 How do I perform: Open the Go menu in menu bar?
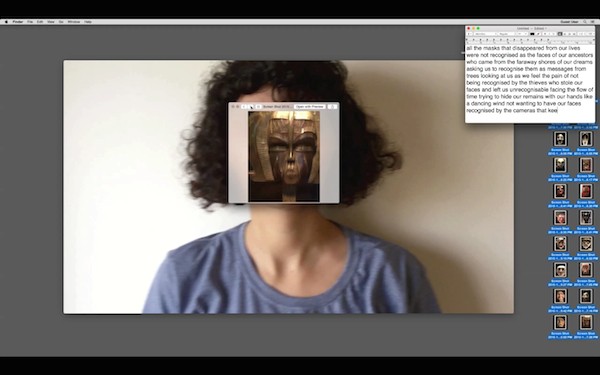61,22
